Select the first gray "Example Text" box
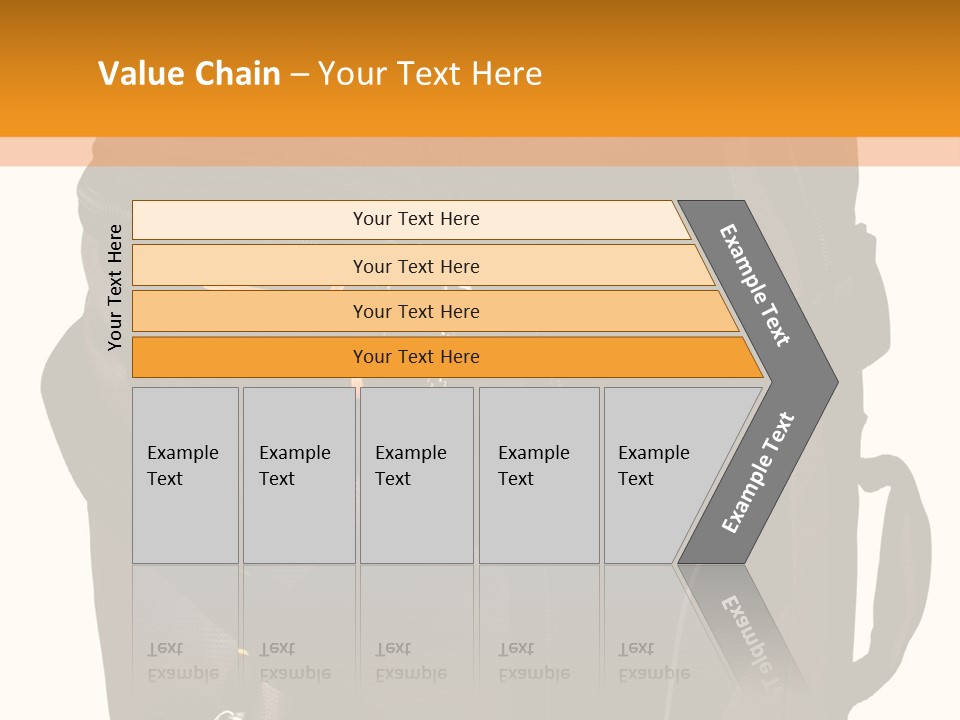Screen dimensions: 960x720 point(185,475)
